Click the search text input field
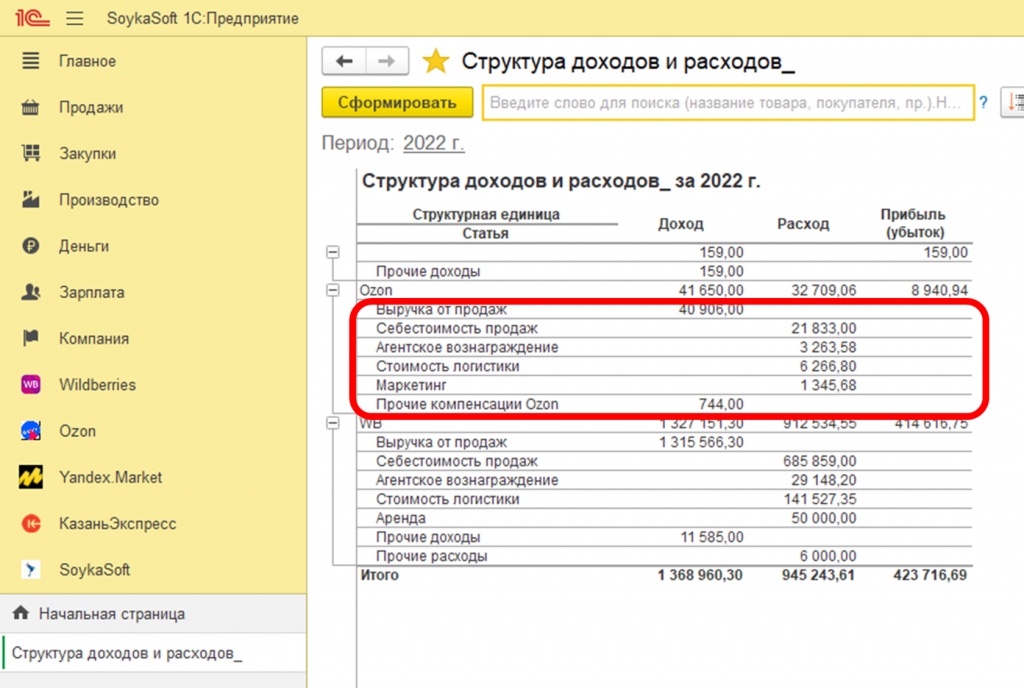The height and width of the screenshot is (688, 1024). pos(728,102)
